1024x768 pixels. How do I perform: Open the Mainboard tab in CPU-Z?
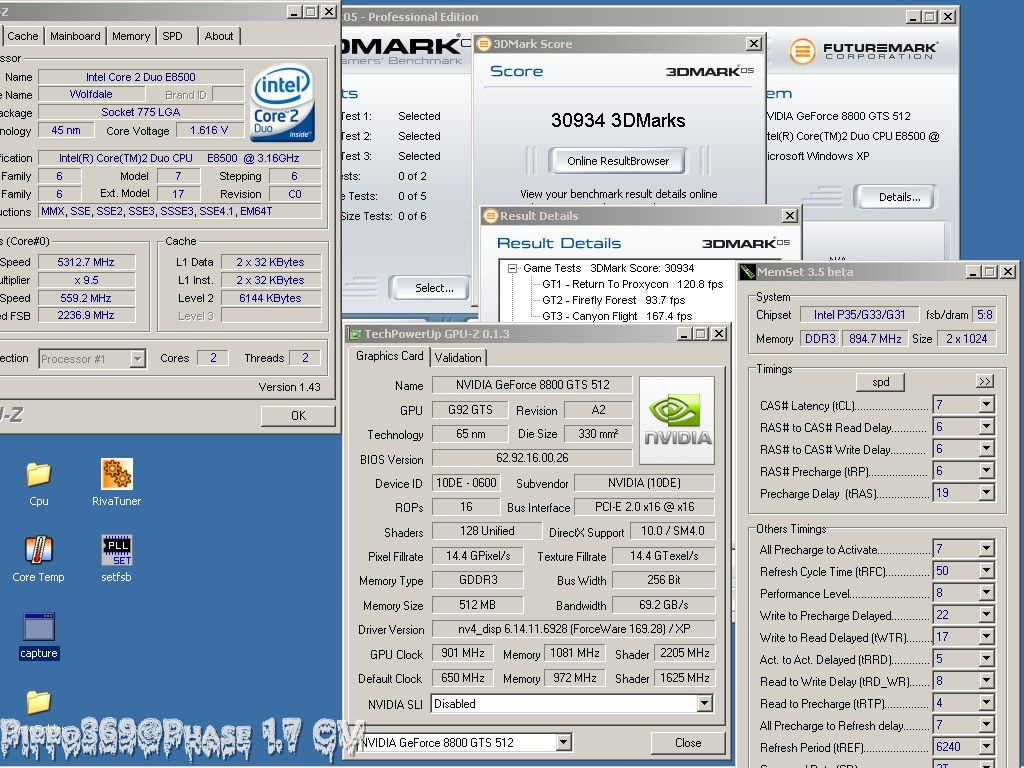click(75, 36)
